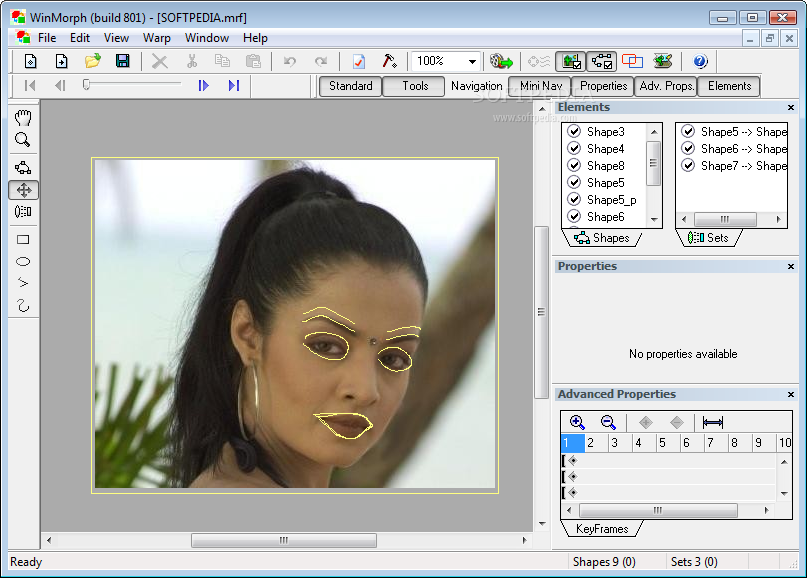Screen dimensions: 807x578
Task: Select the Polyline shape tool
Action: [23, 283]
